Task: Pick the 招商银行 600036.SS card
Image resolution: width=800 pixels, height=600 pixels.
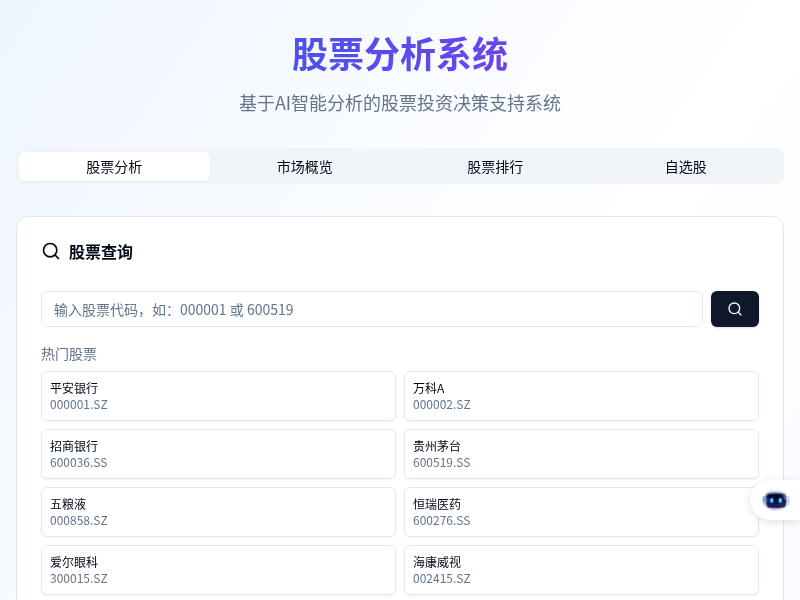Action: point(218,454)
